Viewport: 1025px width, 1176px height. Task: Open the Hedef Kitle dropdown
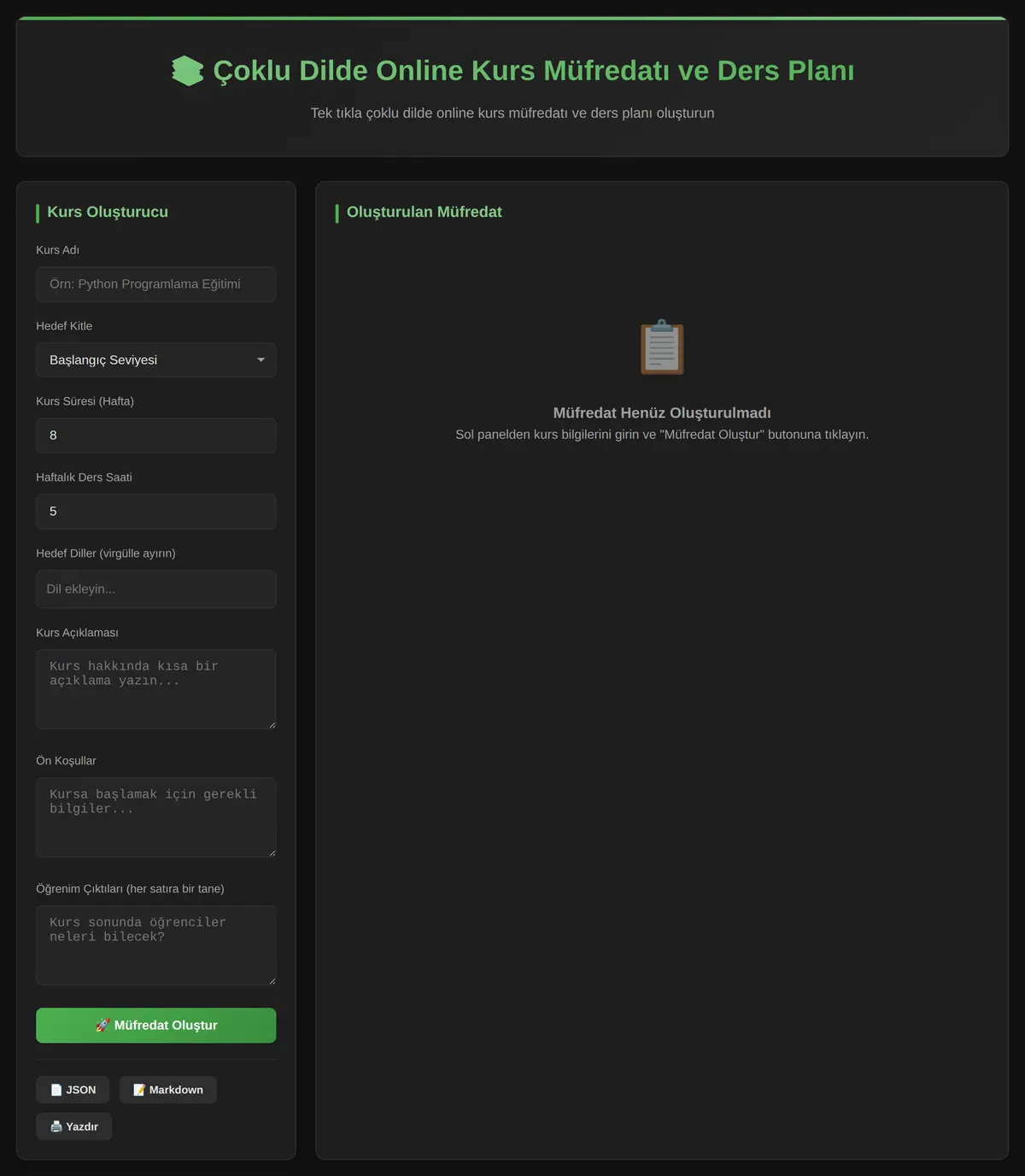coord(155,360)
